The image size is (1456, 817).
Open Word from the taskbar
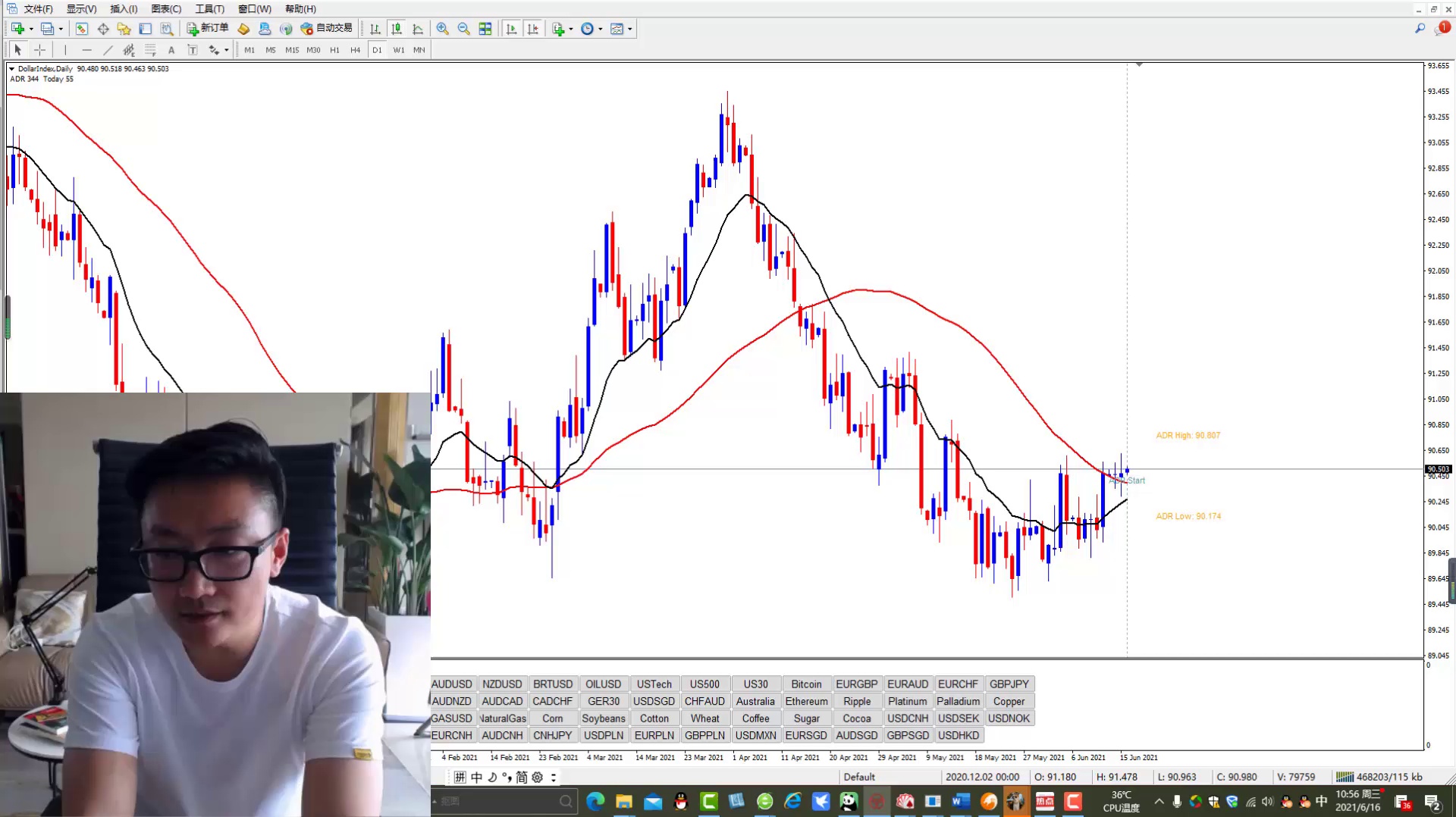961,801
